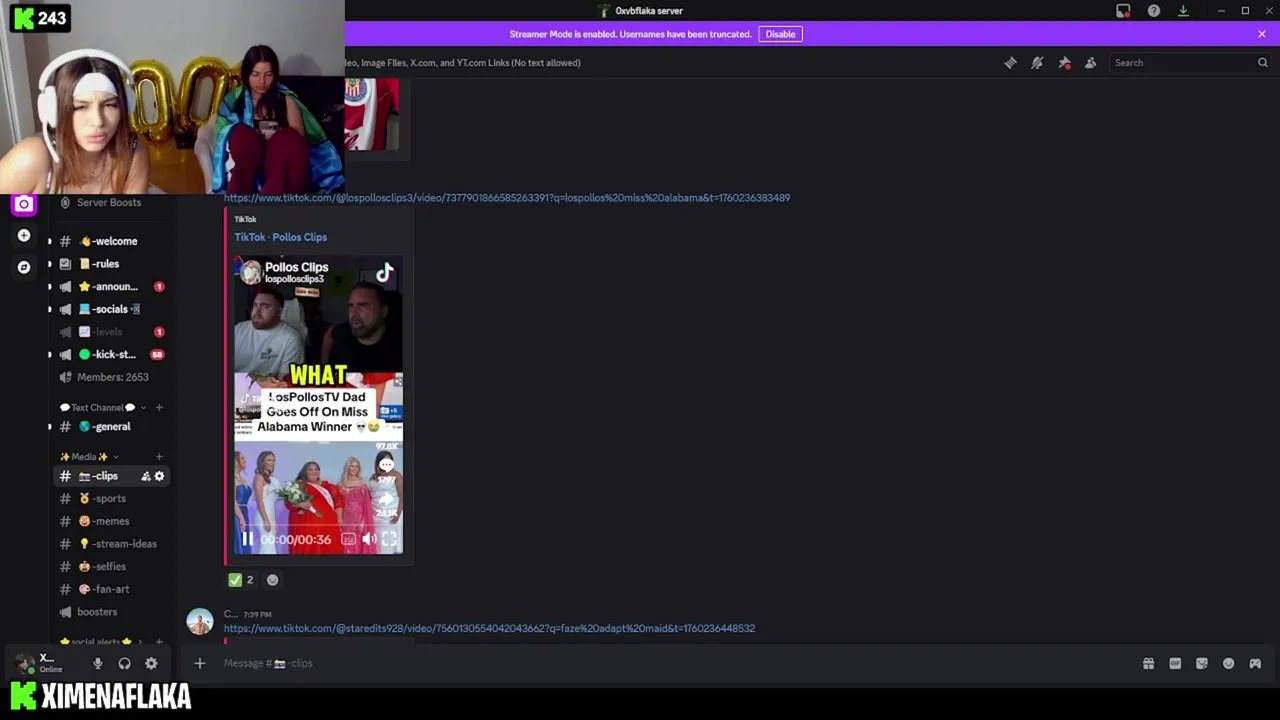Open the stream-ideas channel
Viewport: 1280px width, 720px height.
[109, 544]
